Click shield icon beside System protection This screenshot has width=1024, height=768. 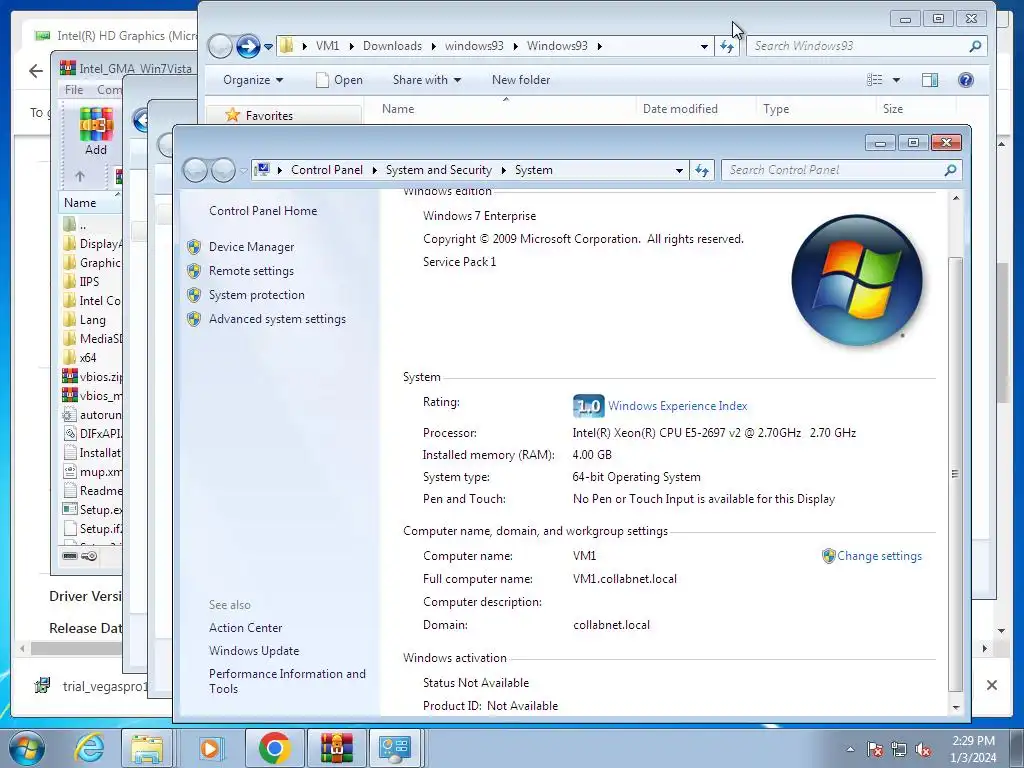click(x=194, y=295)
